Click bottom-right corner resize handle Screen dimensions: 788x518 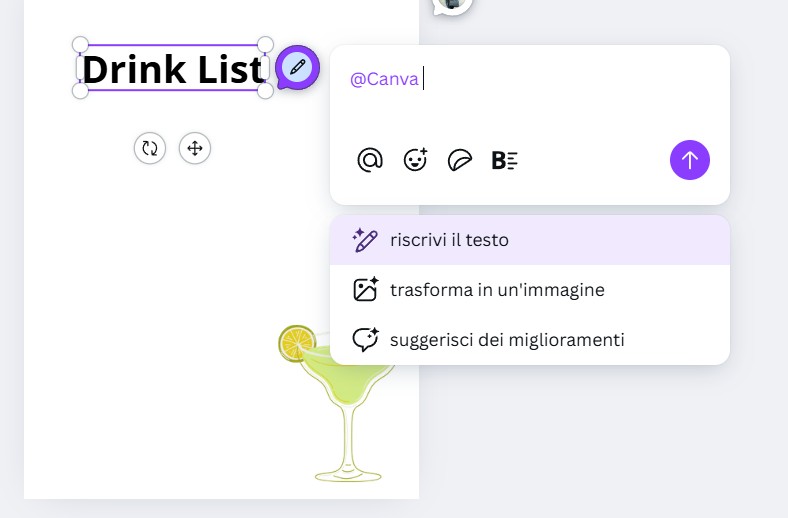[x=265, y=91]
